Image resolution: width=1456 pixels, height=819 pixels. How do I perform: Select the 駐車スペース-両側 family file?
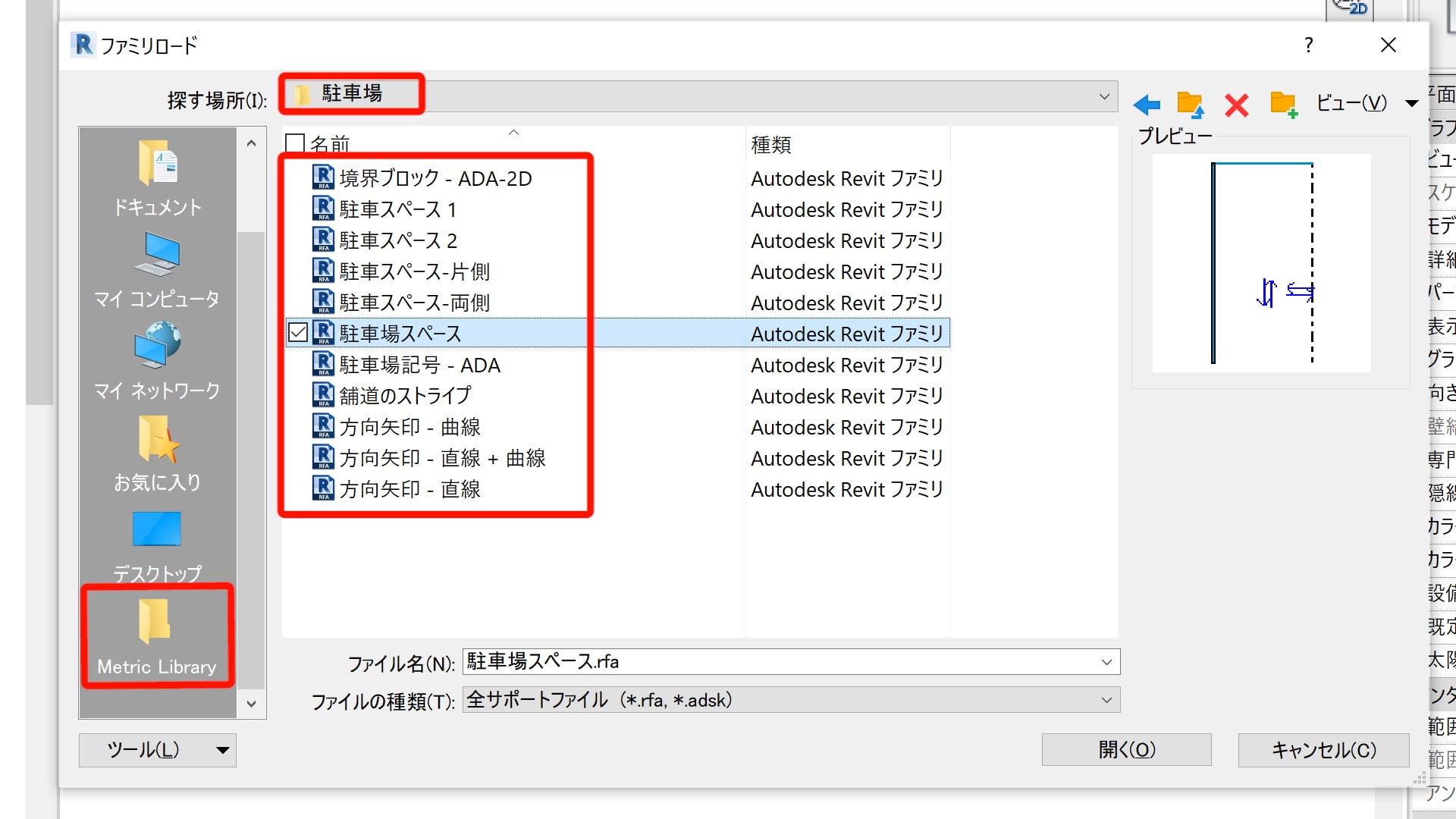coord(414,303)
